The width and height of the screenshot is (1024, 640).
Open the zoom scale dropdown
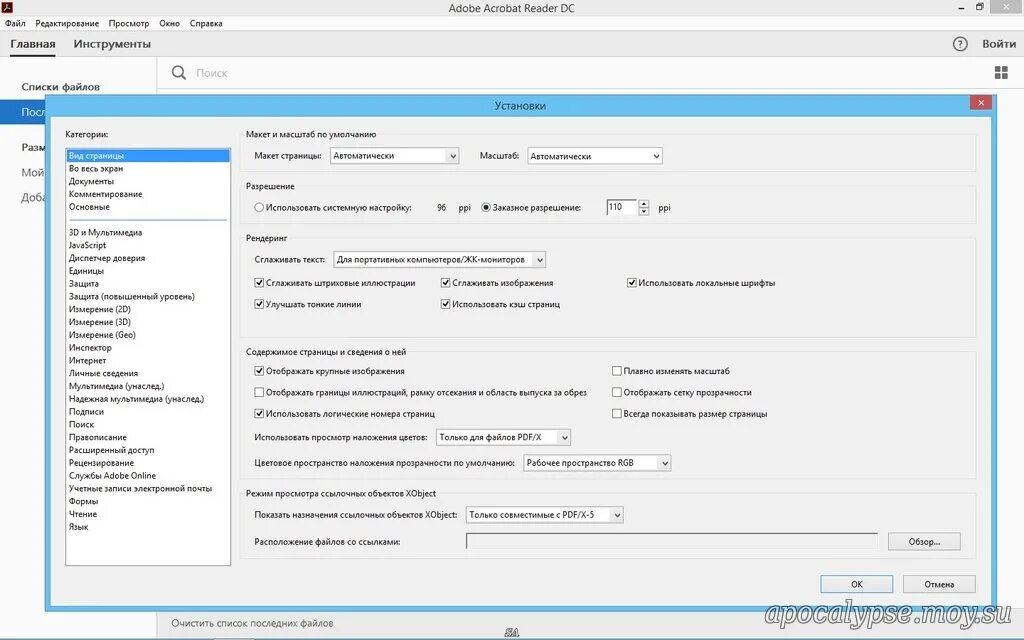pyautogui.click(x=595, y=156)
